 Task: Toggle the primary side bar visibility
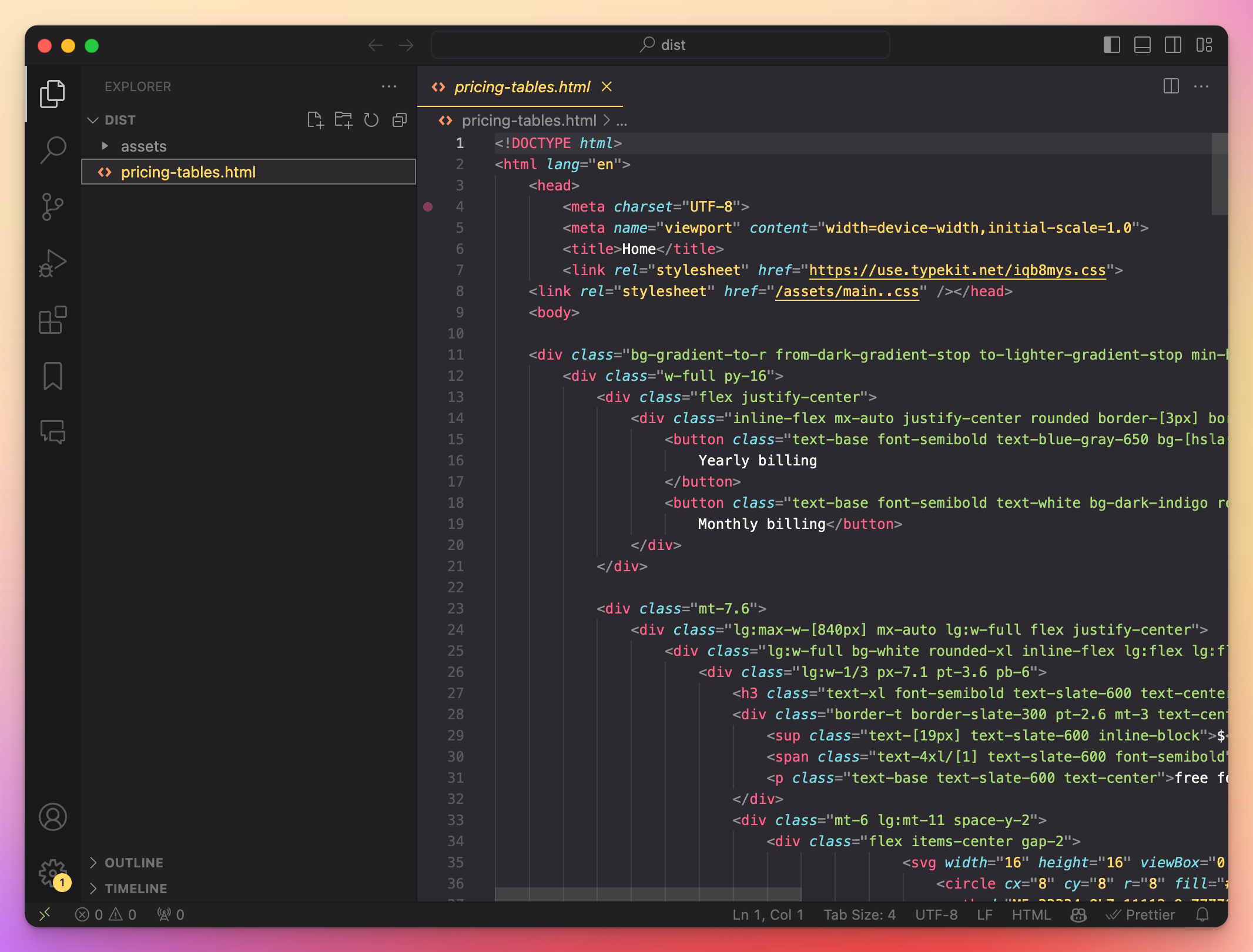coord(1111,45)
